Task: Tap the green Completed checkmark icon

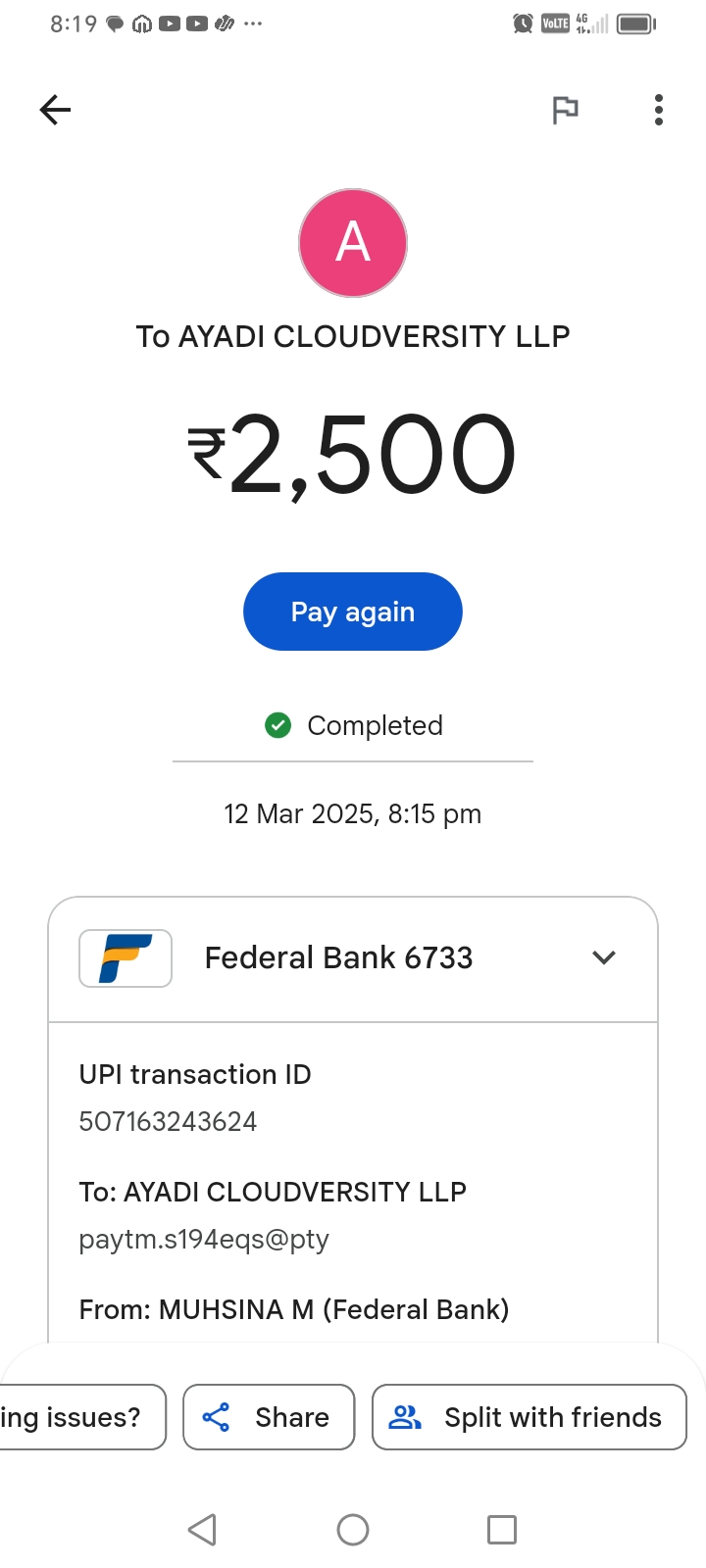Action: coord(278,725)
